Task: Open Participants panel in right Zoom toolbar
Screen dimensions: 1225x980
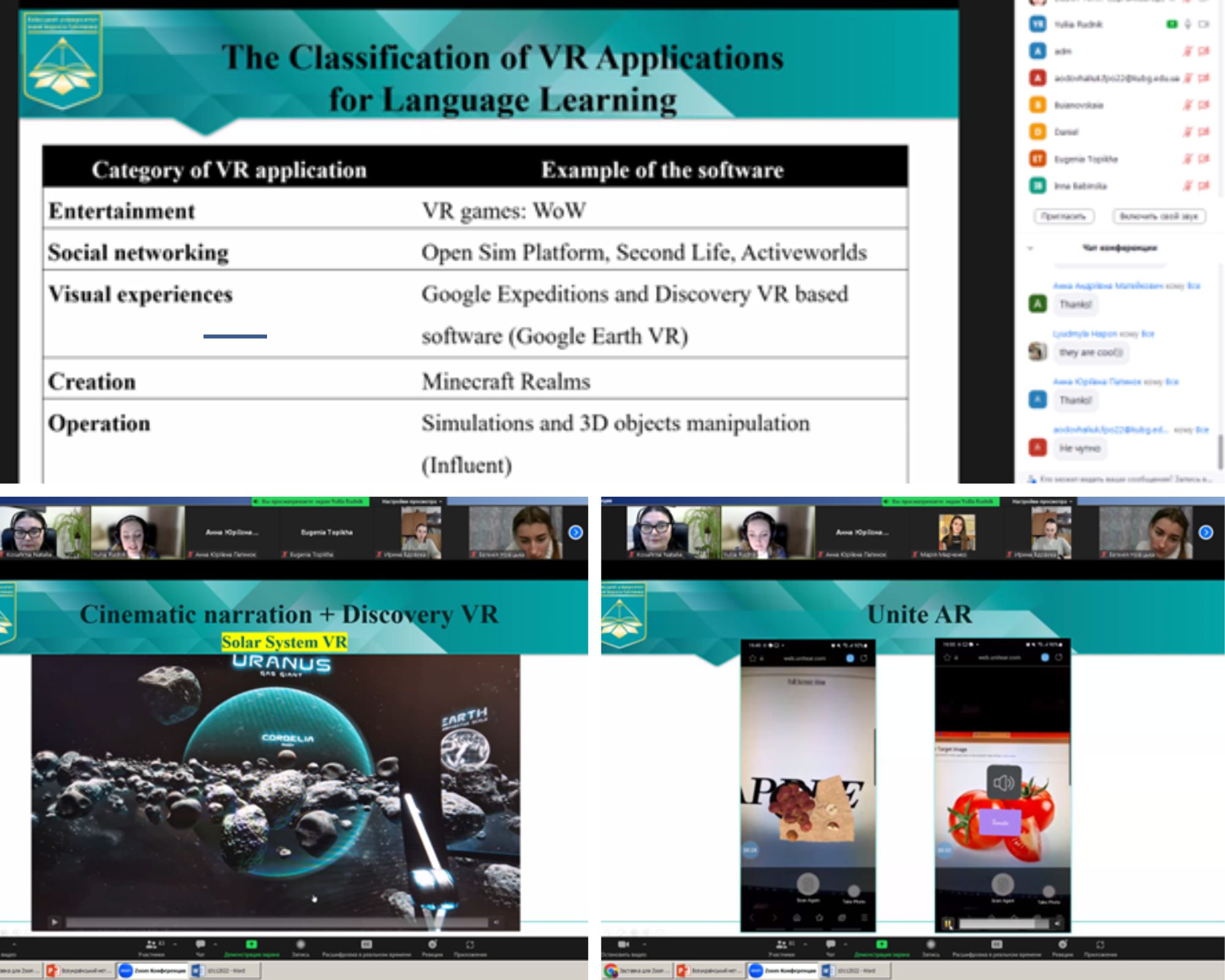Action: [x=781, y=944]
